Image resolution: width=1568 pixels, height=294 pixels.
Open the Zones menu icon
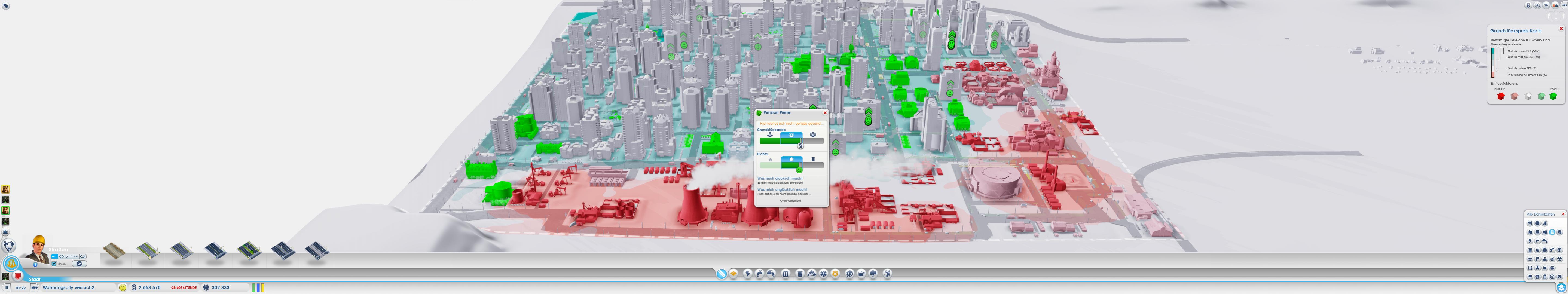(x=733, y=274)
